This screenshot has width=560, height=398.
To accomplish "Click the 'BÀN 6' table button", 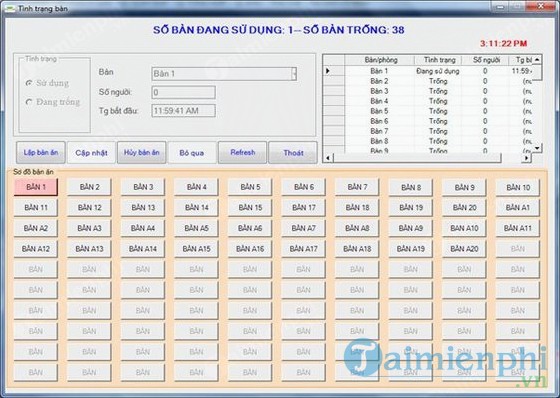I will coord(304,187).
